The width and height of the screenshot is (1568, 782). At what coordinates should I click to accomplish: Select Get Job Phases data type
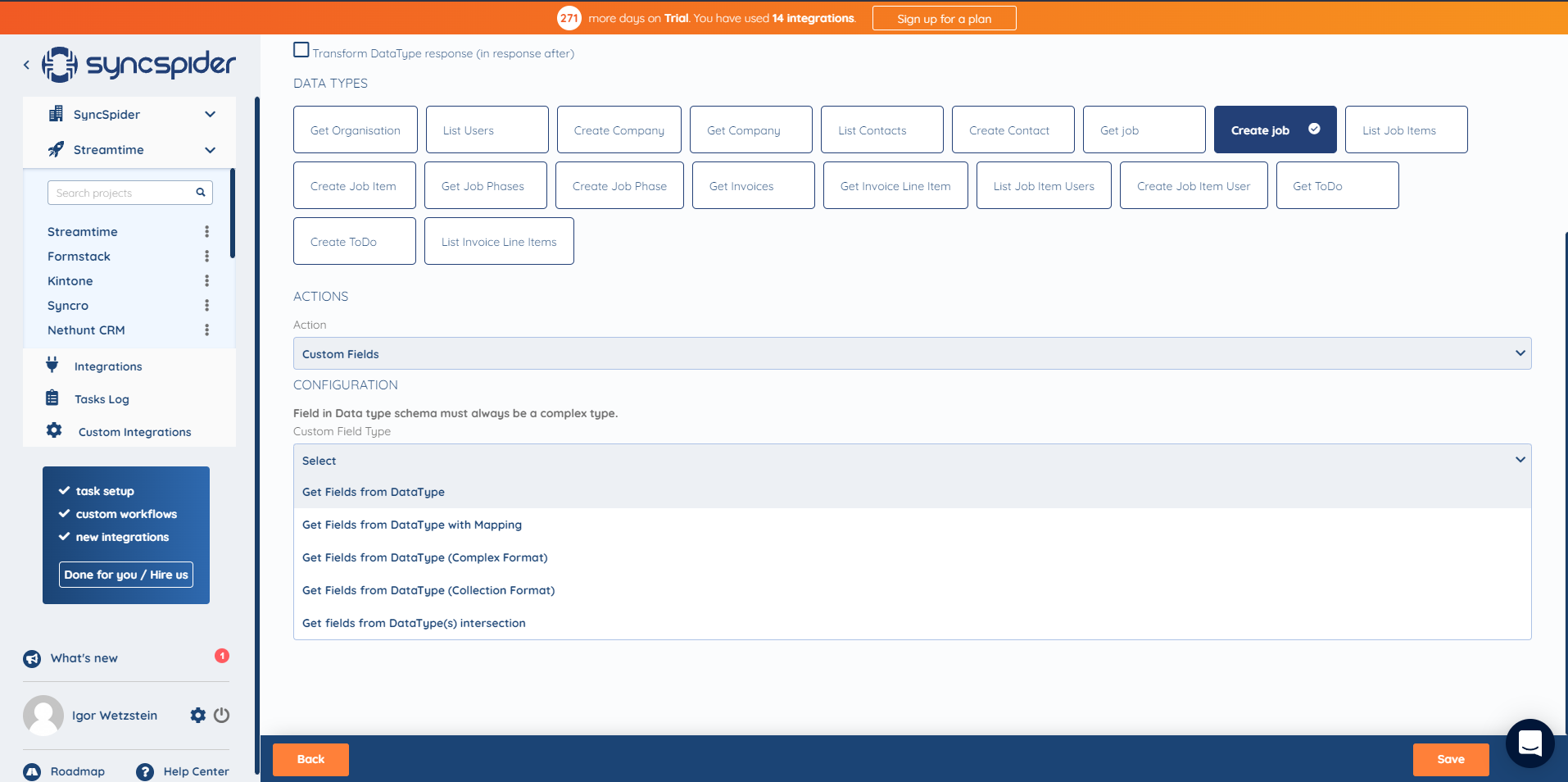486,185
